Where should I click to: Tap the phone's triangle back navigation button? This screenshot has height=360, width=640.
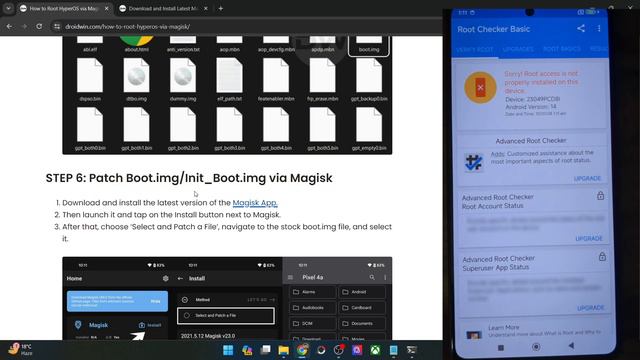pos(571,346)
